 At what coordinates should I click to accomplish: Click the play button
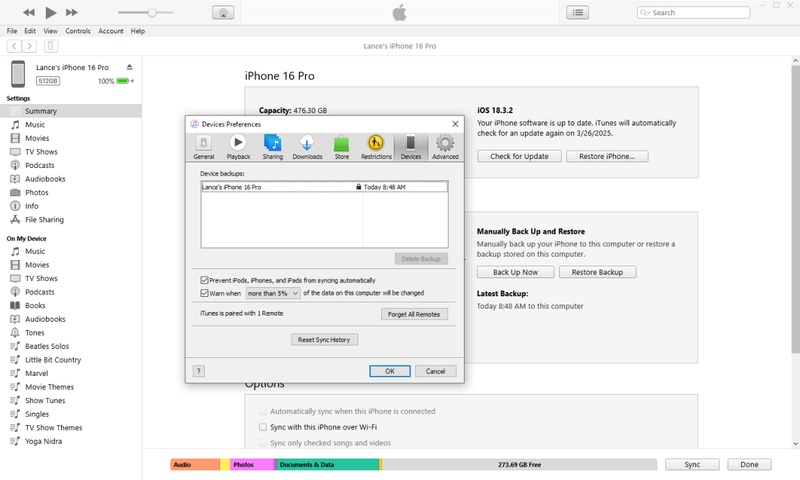51,12
